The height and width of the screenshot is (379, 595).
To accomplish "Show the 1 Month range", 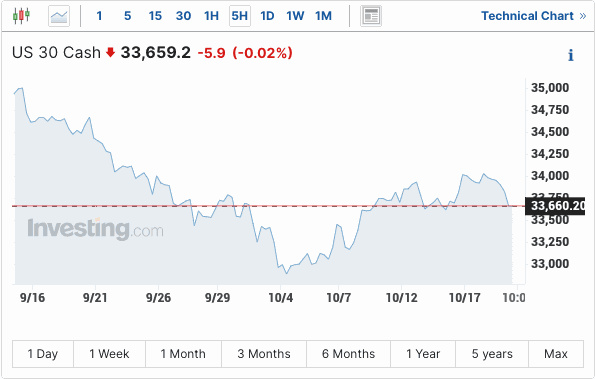I will (183, 354).
